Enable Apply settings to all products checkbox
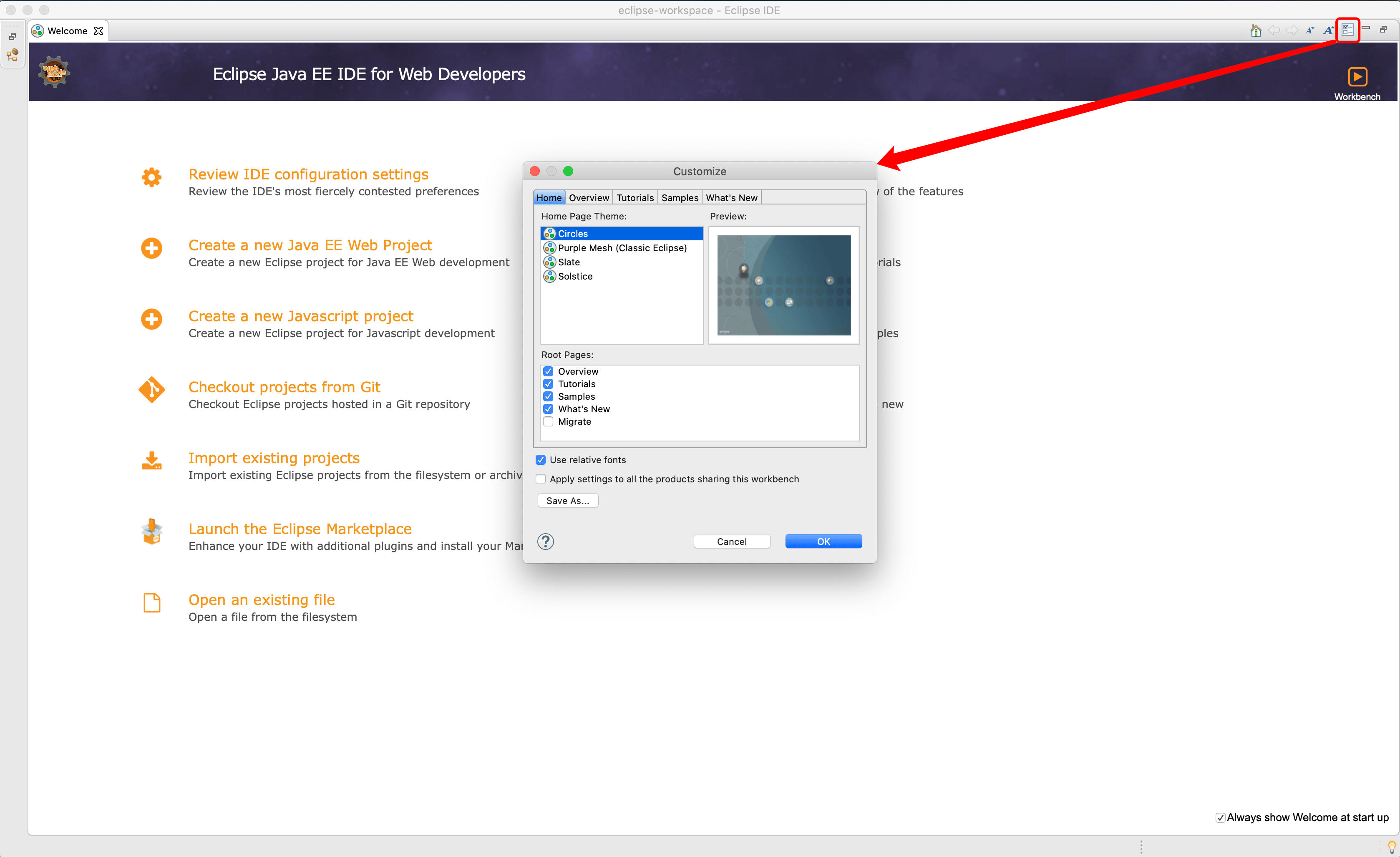 click(x=541, y=479)
